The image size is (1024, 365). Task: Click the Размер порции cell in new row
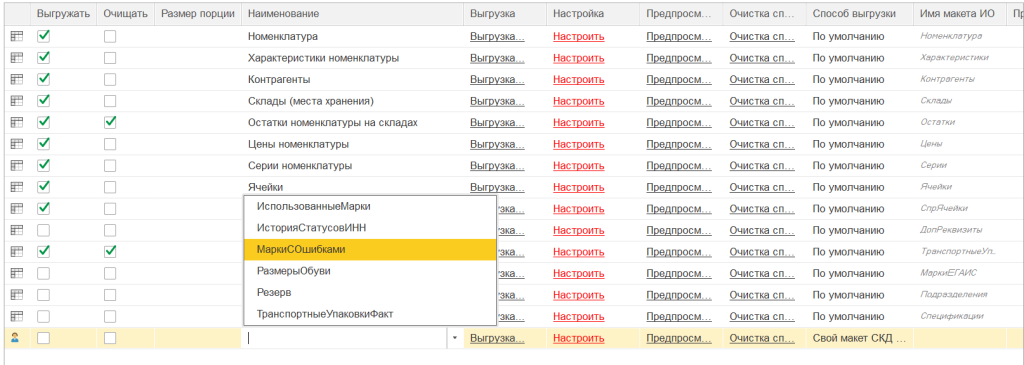pos(198,339)
